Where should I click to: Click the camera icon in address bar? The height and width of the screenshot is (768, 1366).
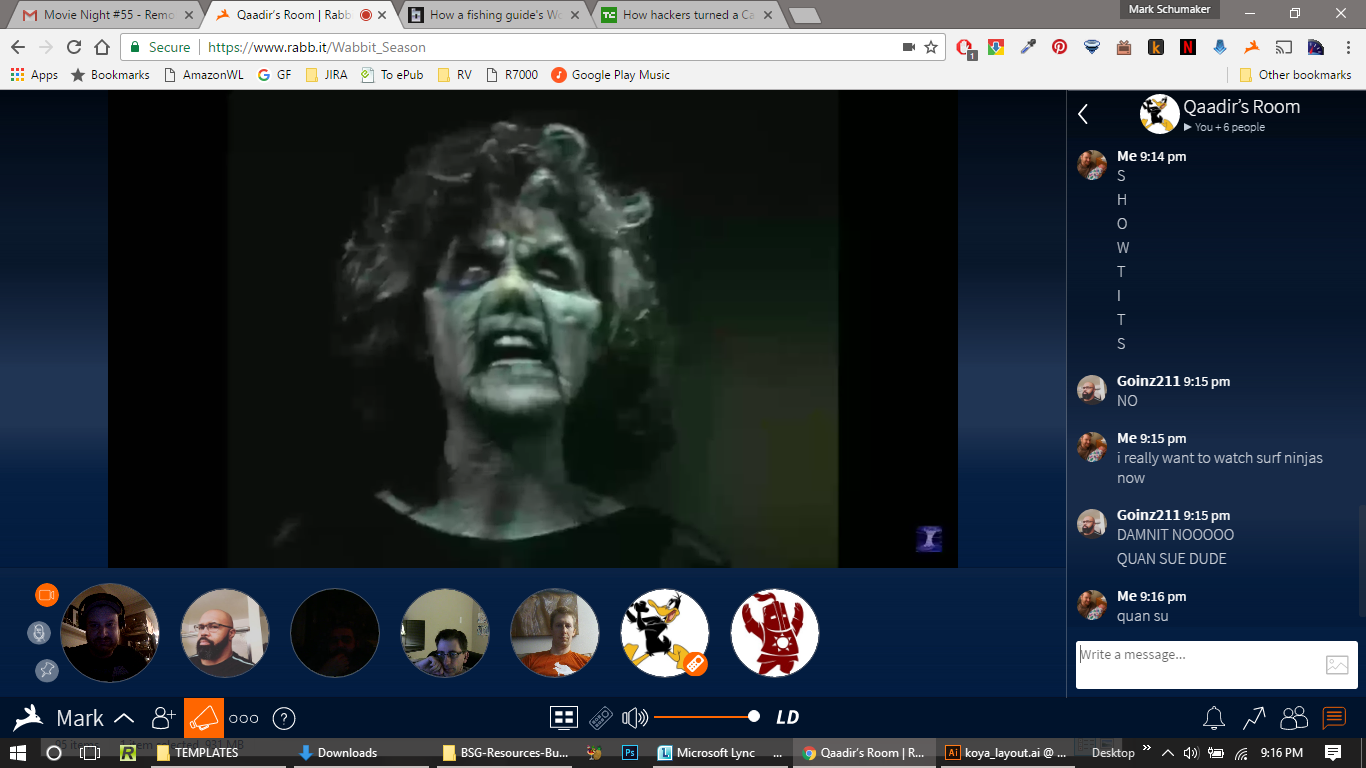909,47
